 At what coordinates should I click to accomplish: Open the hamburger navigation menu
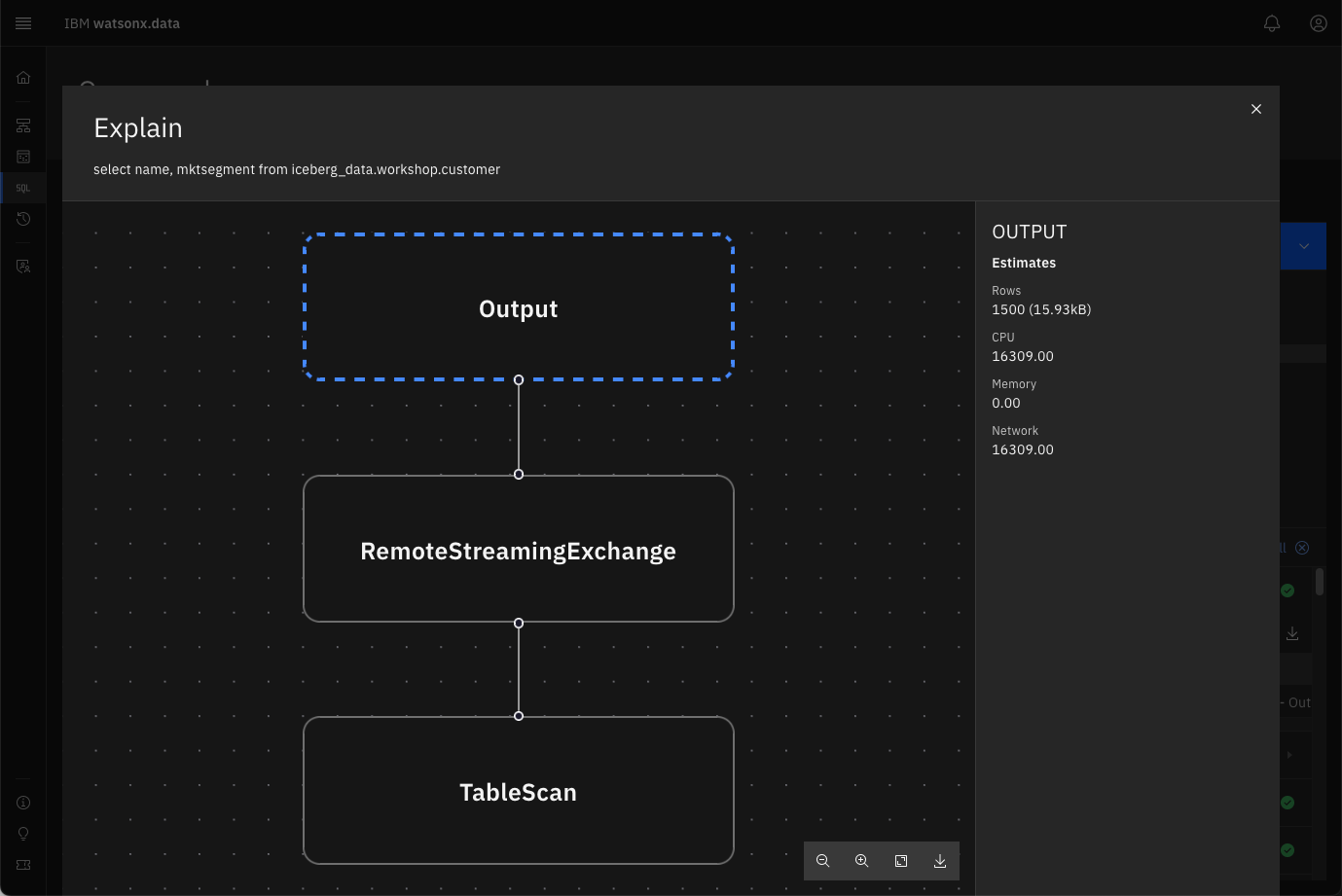pyautogui.click(x=23, y=23)
